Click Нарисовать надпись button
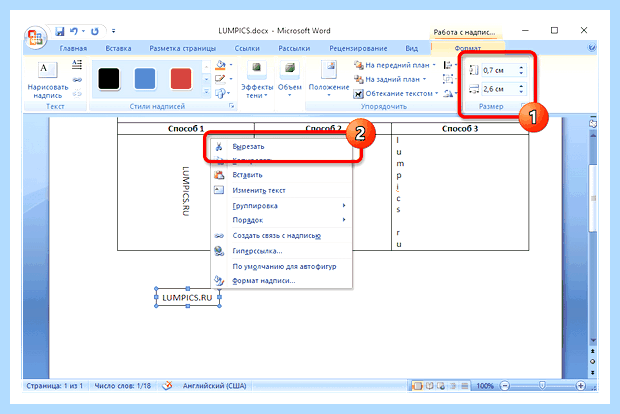 tap(48, 80)
